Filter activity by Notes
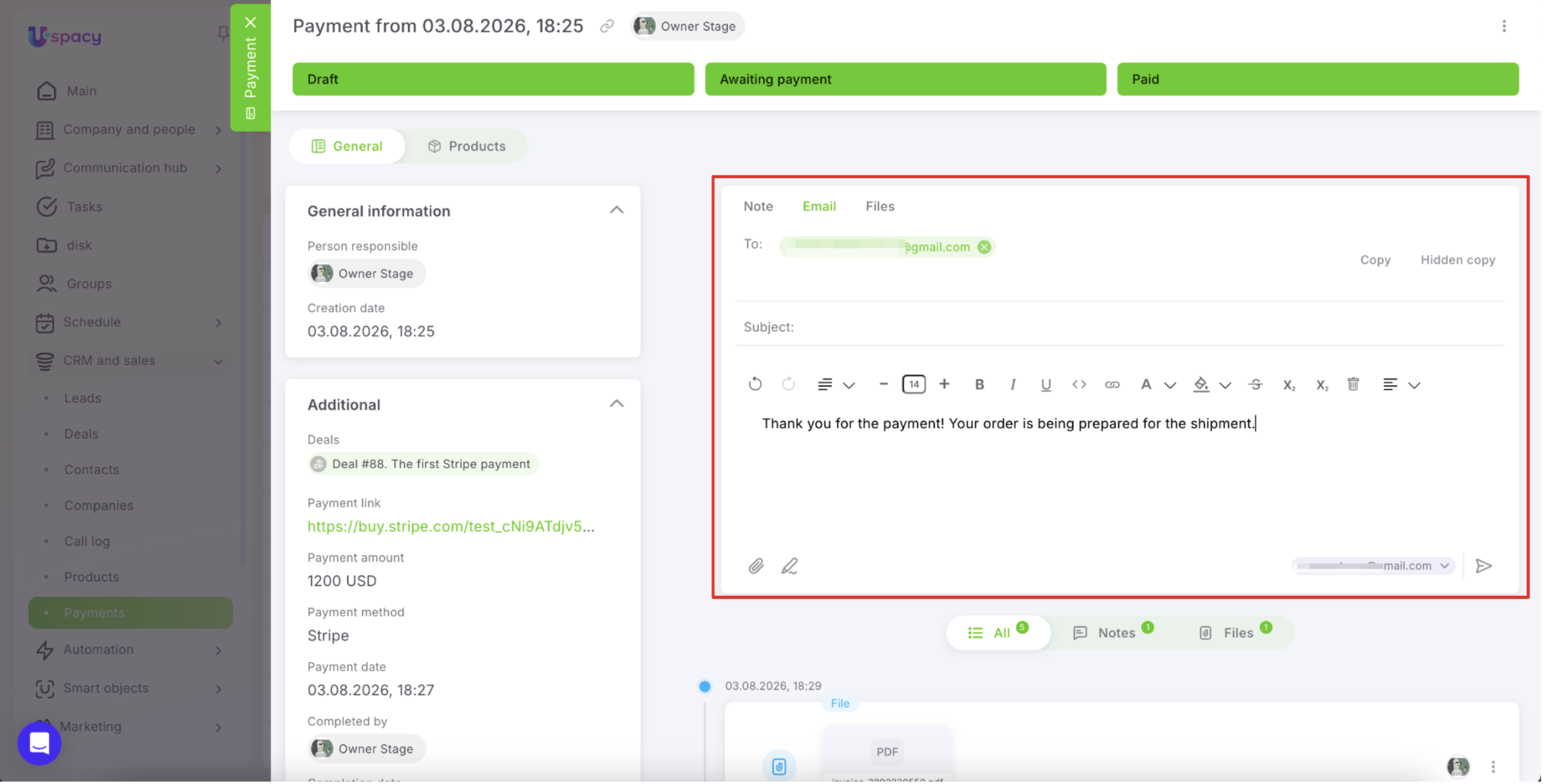The image size is (1555, 784). pos(1112,633)
